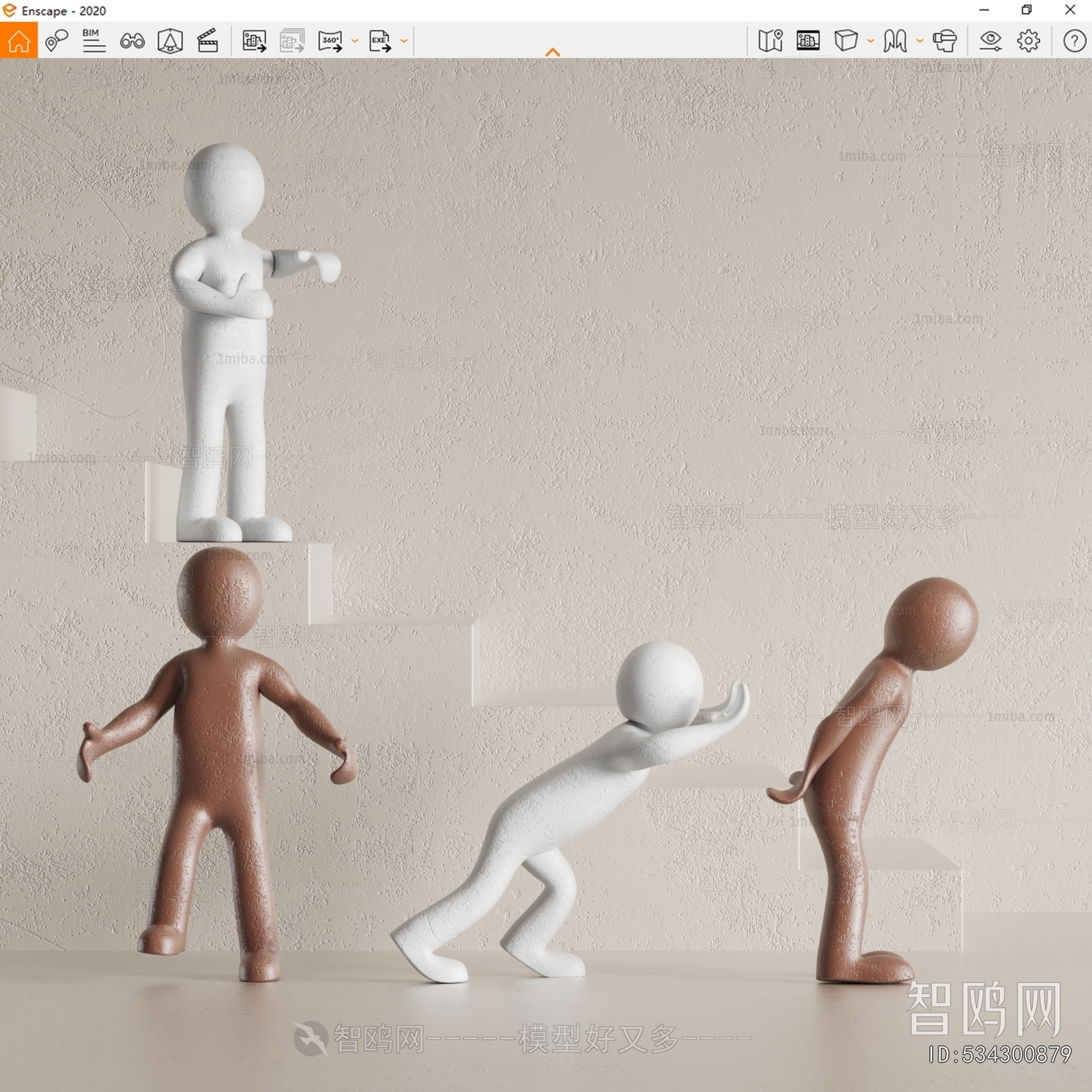This screenshot has height=1092, width=1092.
Task: Select the cube projection view icon
Action: (846, 41)
